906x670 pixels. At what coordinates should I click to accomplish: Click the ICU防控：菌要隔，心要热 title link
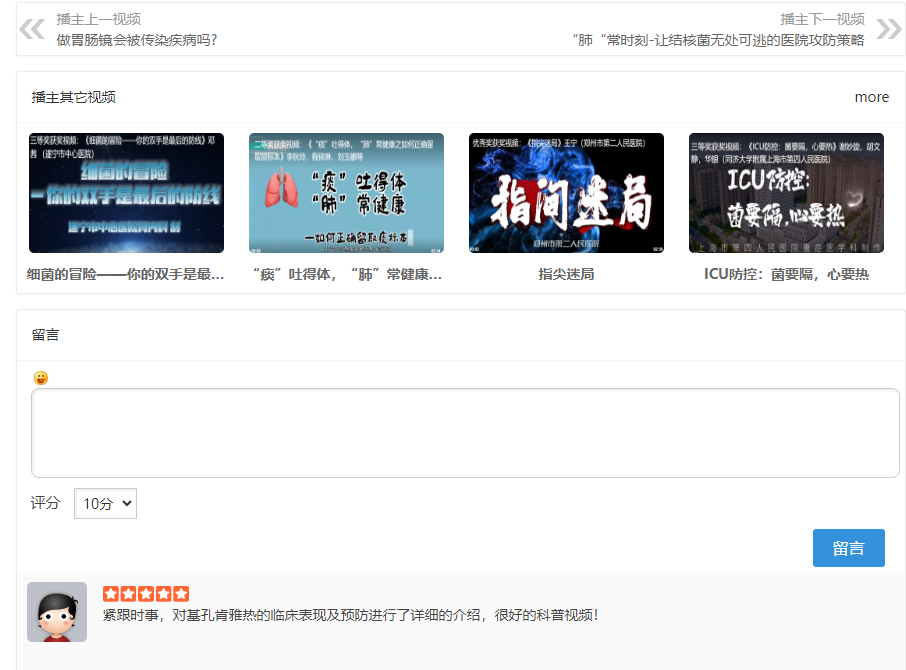click(x=786, y=274)
